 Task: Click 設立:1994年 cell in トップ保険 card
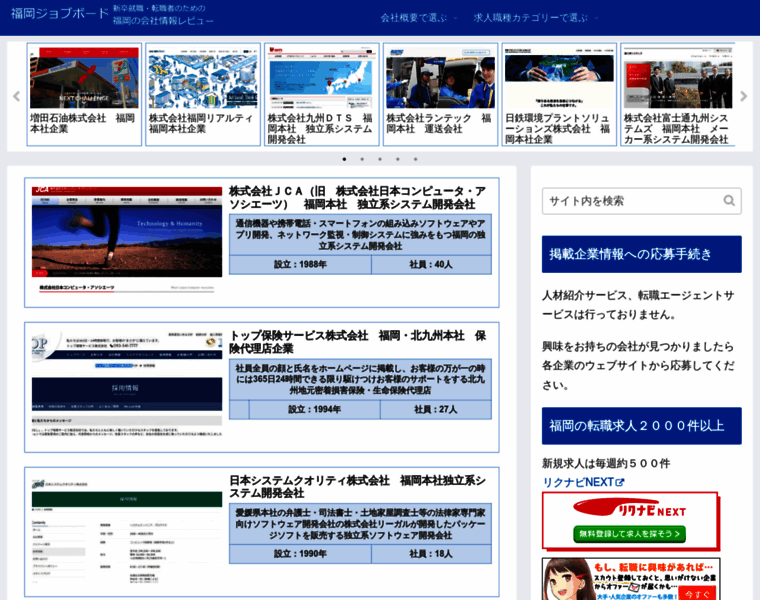[x=314, y=410]
